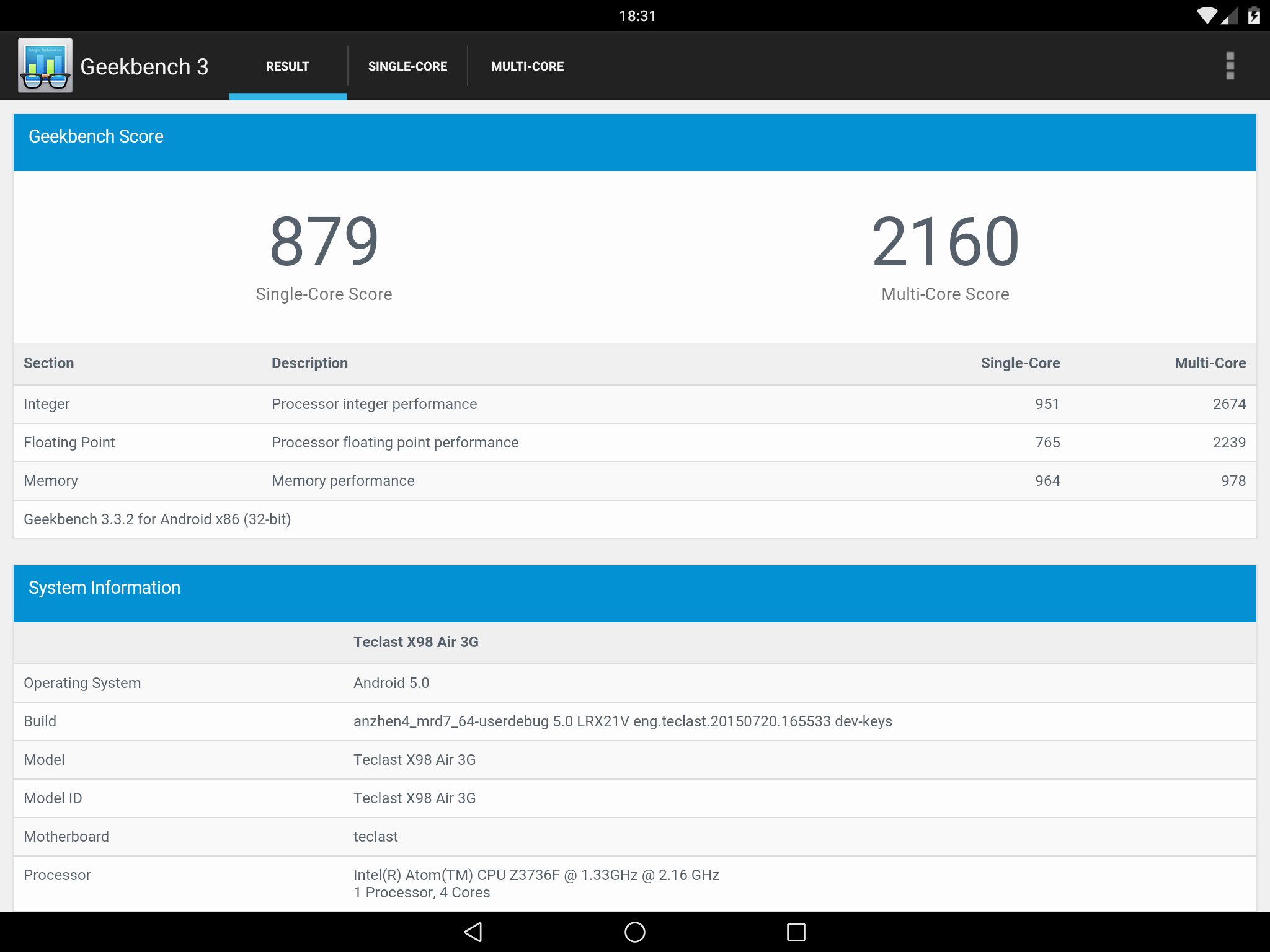The height and width of the screenshot is (952, 1270).
Task: Tap Processor floating point performance description
Action: [395, 443]
